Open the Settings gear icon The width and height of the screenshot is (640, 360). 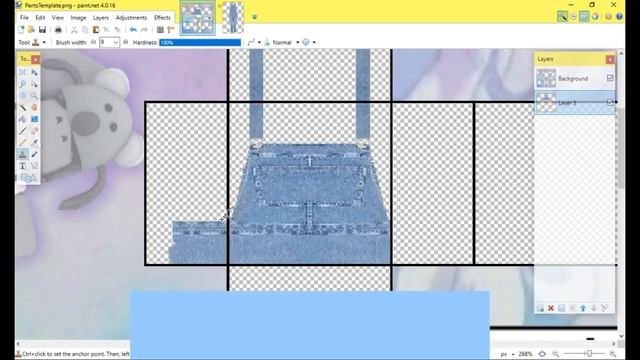pyautogui.click(x=609, y=17)
